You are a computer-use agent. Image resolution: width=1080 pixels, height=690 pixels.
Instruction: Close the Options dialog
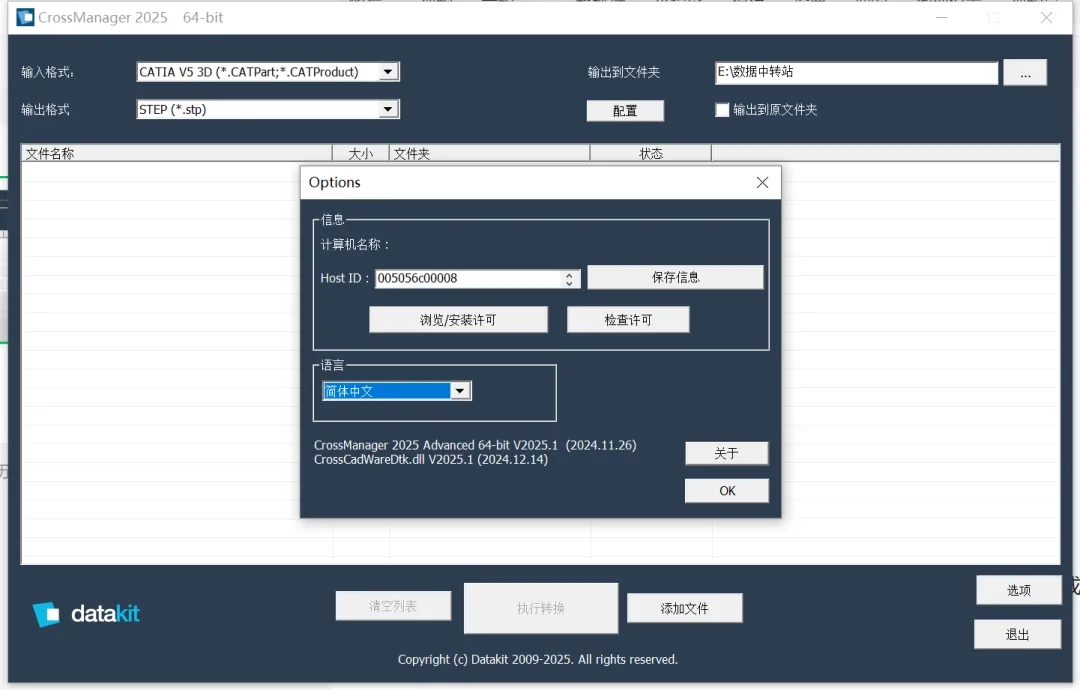762,182
